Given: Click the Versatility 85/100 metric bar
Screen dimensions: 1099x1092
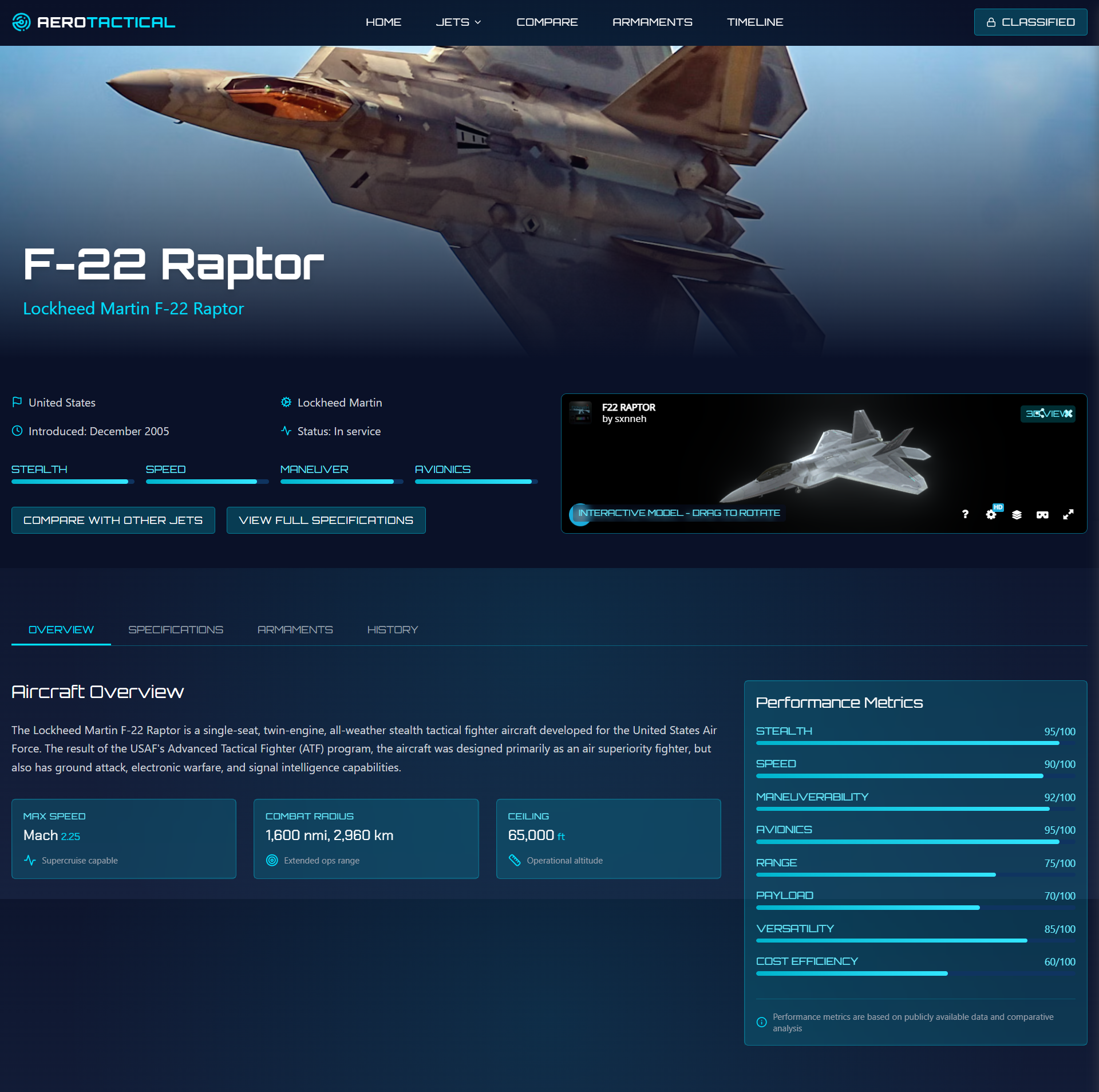Looking at the screenshot, I should point(915,940).
